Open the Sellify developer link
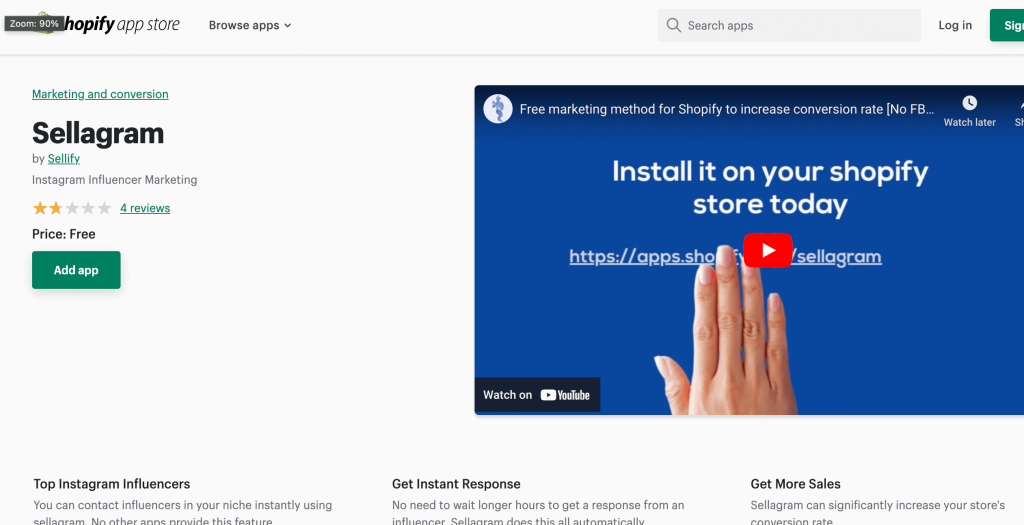This screenshot has height=525, width=1024. pos(64,158)
